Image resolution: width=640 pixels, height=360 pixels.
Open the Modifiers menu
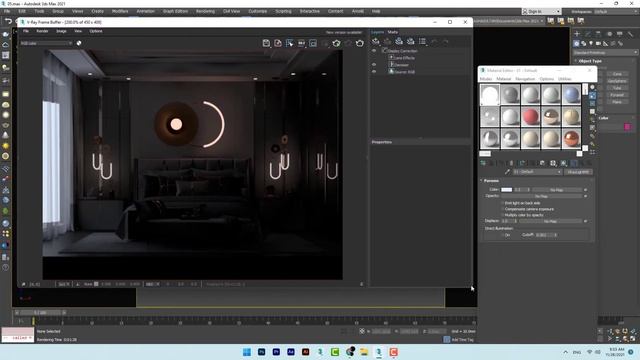120,11
